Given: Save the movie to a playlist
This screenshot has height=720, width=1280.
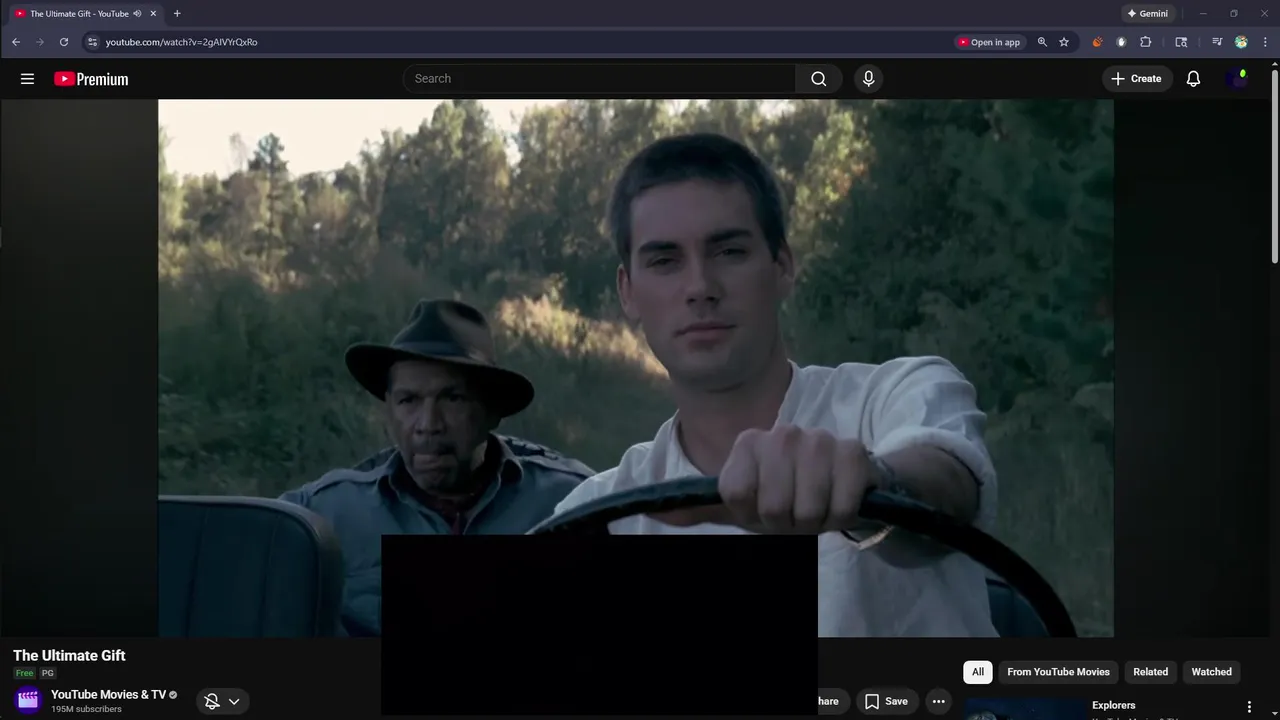Looking at the screenshot, I should pyautogui.click(x=886, y=701).
